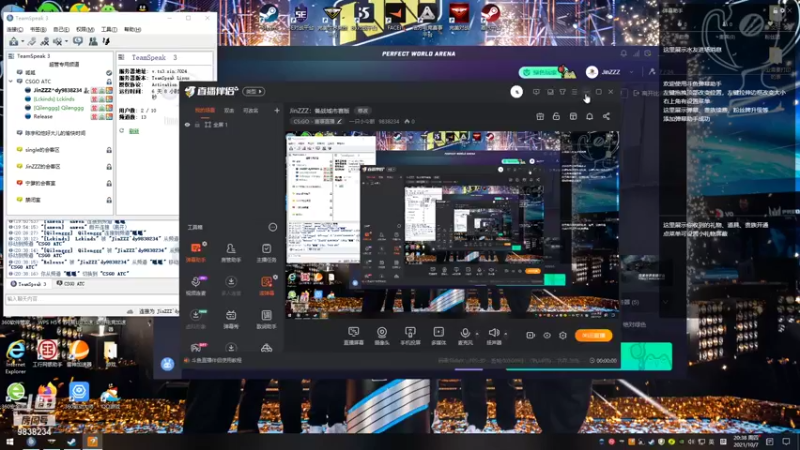Toggle the lock beside 全屏1 source
This screenshot has height=450, width=800.
click(197, 124)
